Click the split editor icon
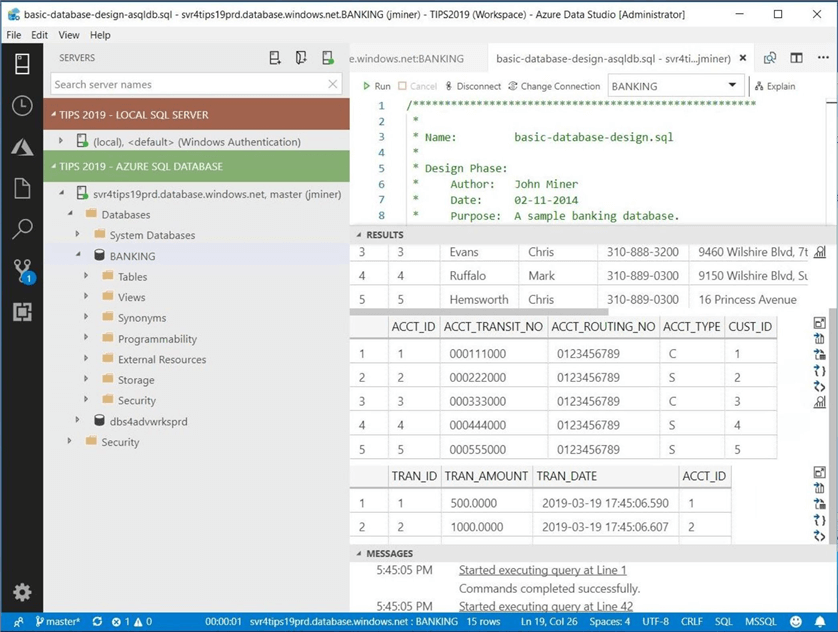Screen dimensions: 838x632 tap(796, 58)
